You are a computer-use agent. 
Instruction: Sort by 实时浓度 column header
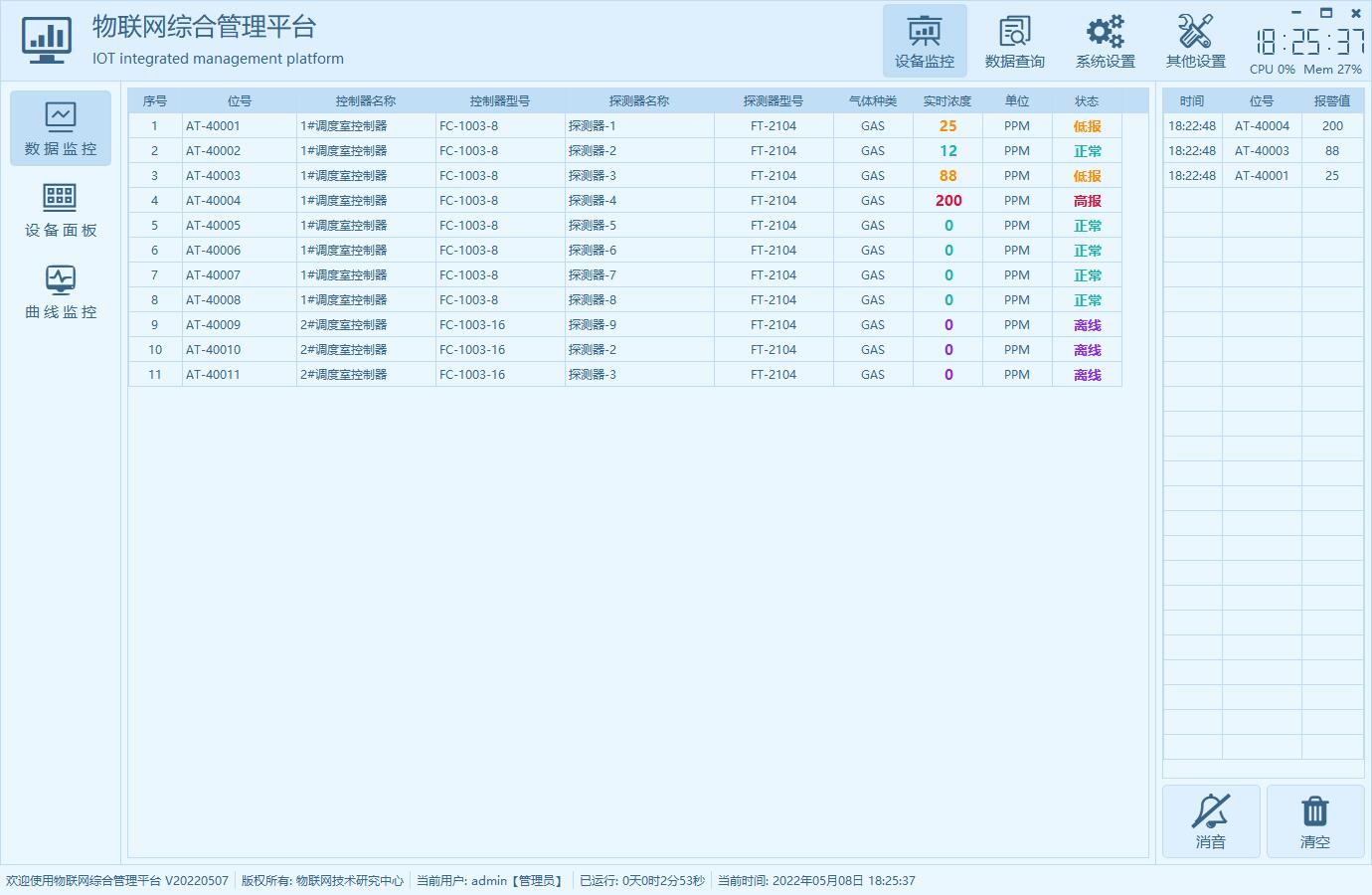click(x=946, y=101)
